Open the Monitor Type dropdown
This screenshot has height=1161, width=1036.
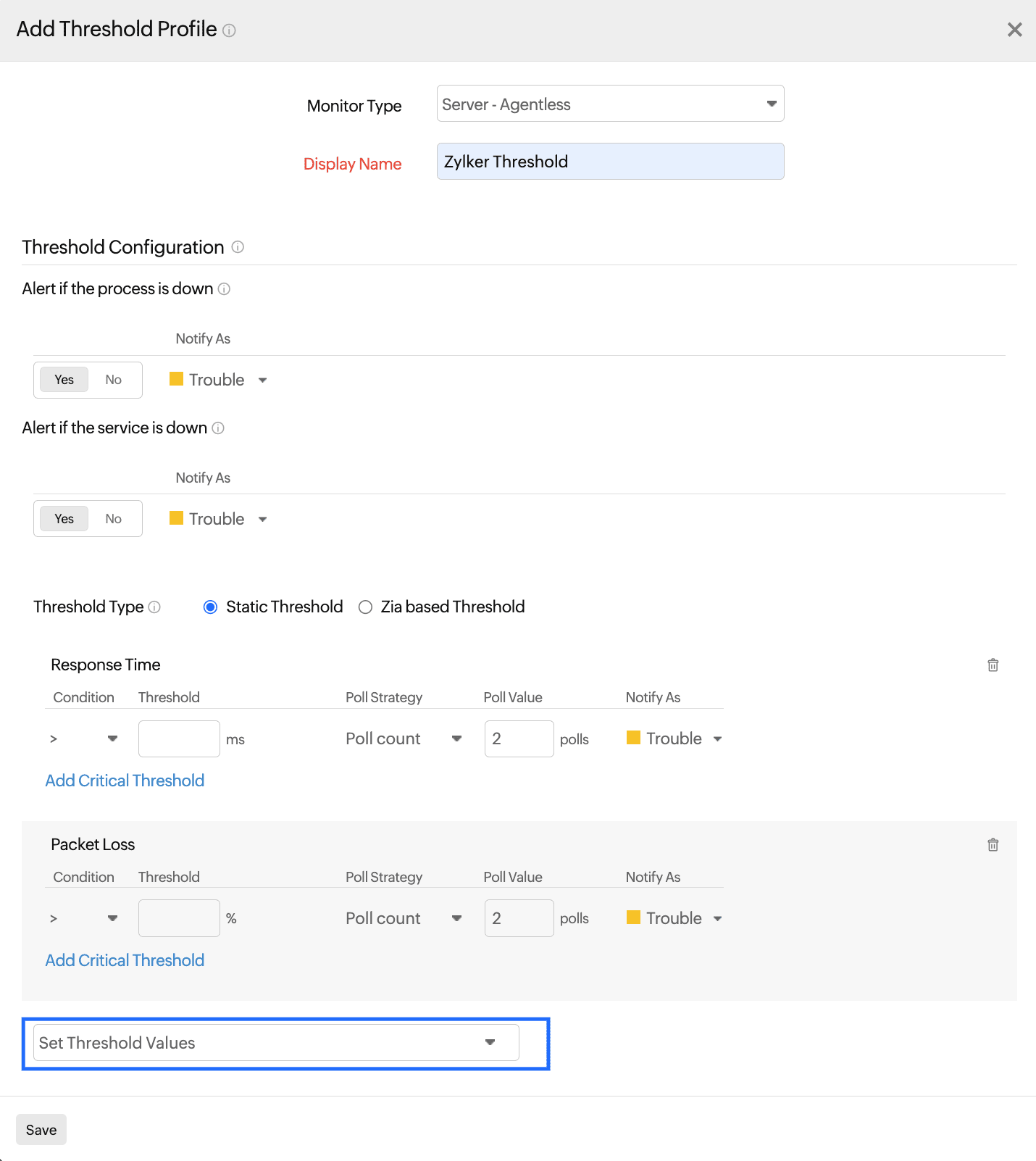tap(610, 104)
